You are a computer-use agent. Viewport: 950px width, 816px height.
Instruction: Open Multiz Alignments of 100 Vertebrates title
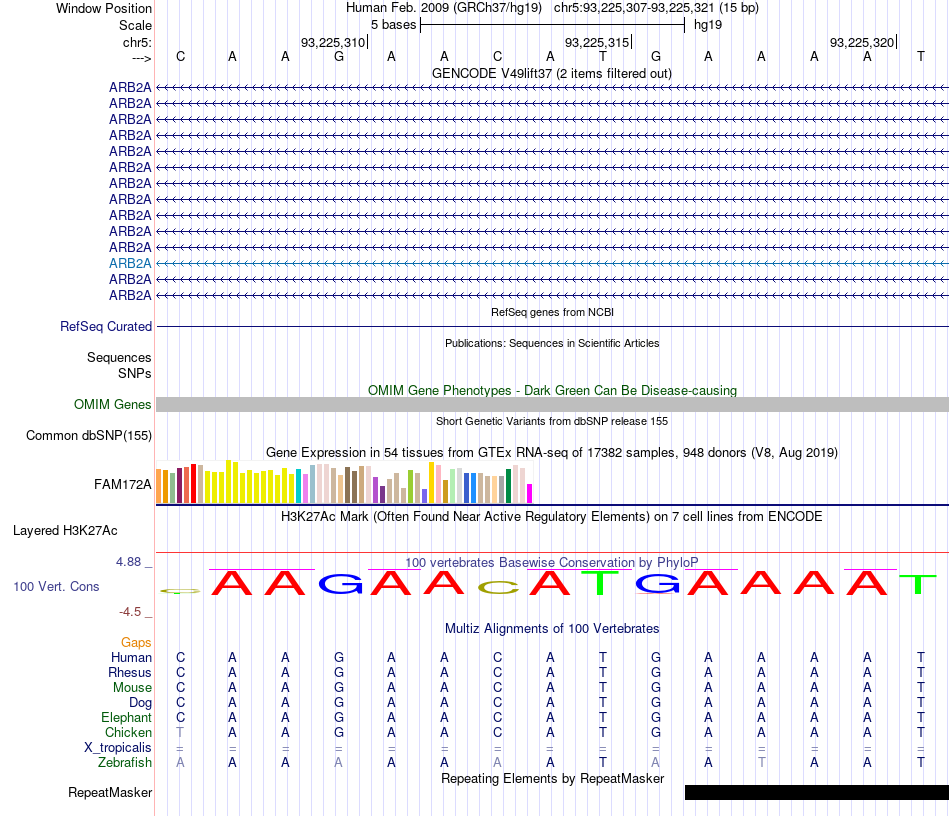[x=552, y=628]
